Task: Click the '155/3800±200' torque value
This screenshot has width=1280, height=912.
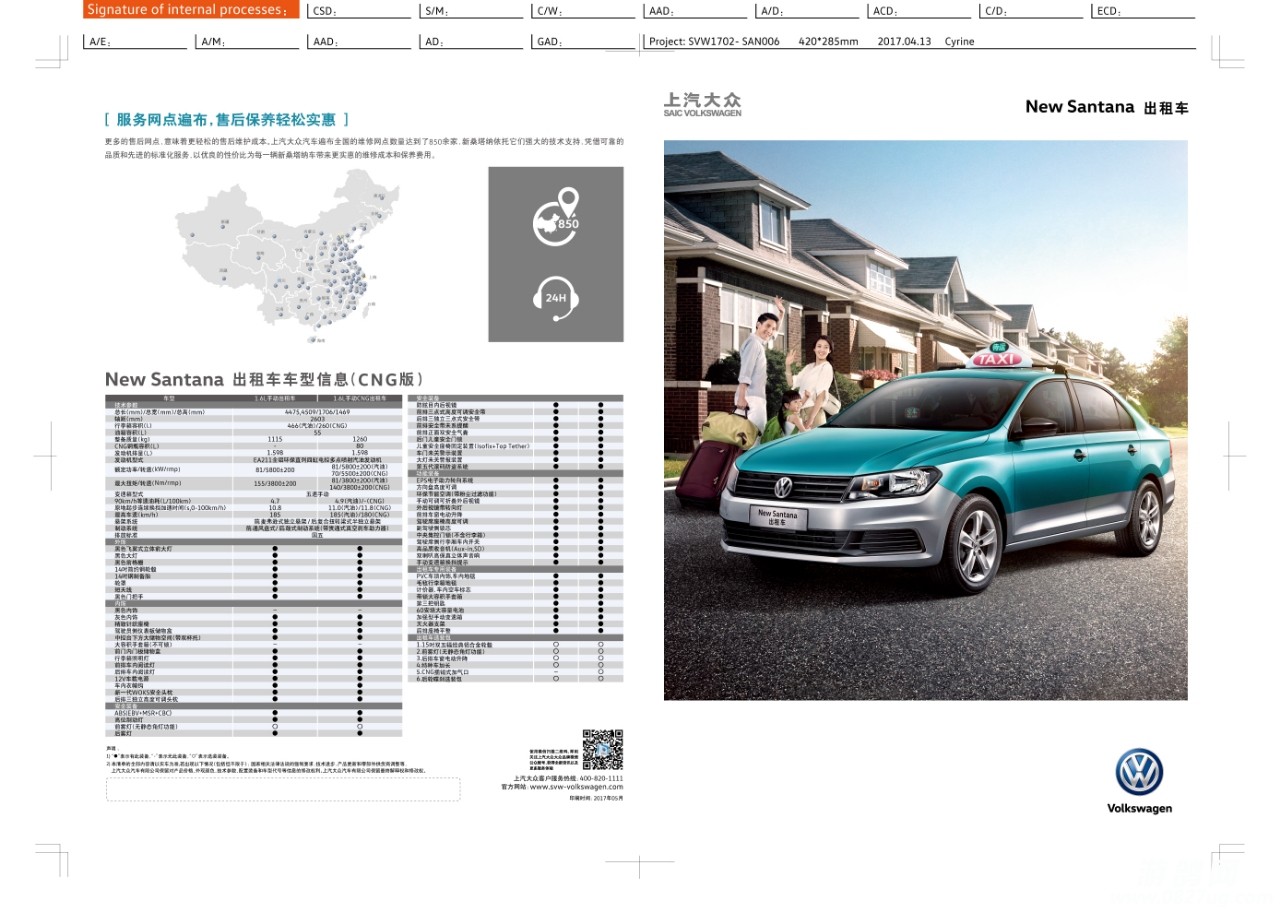Action: tap(275, 483)
